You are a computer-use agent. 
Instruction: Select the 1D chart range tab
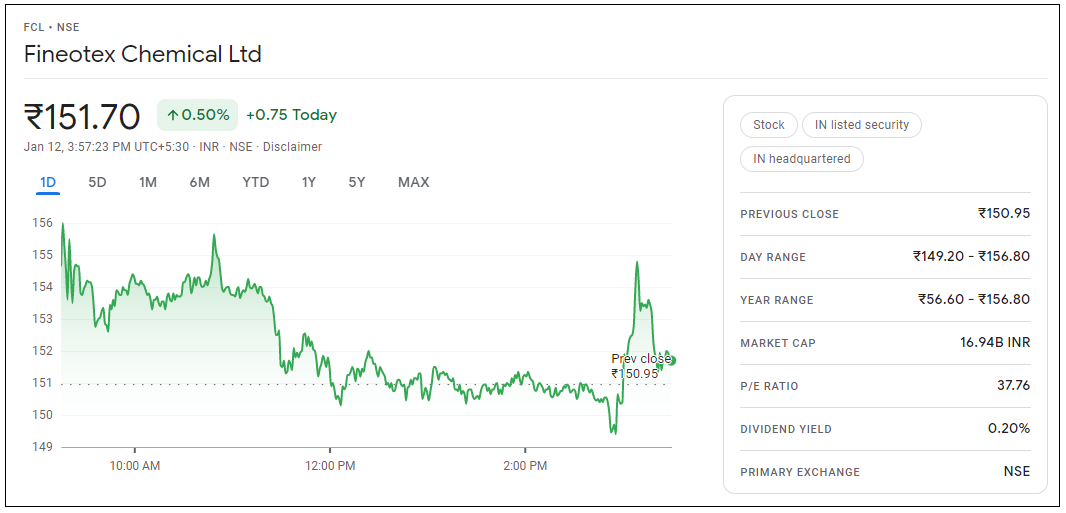(48, 182)
